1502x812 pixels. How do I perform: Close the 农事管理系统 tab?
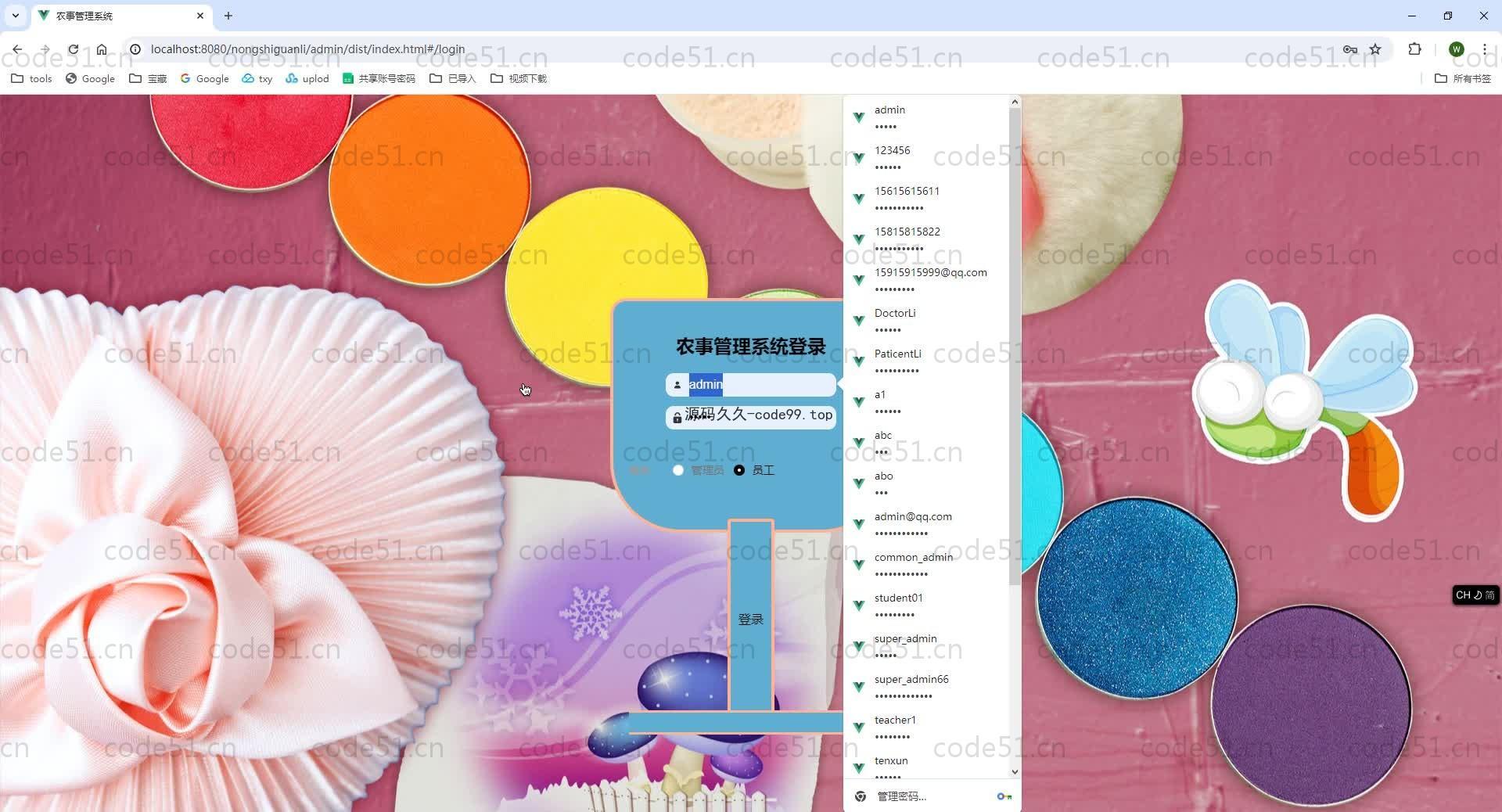tap(200, 16)
